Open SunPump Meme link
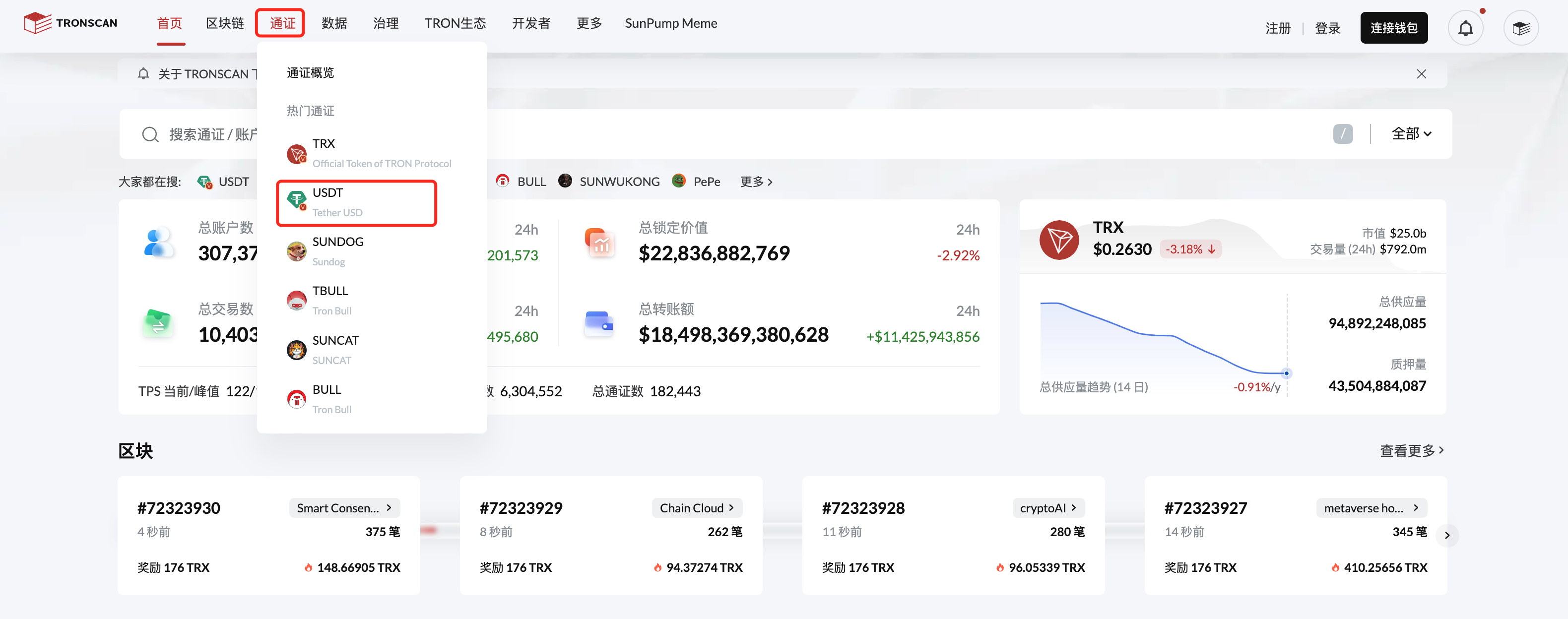Viewport: 1568px width, 619px height. (x=671, y=23)
